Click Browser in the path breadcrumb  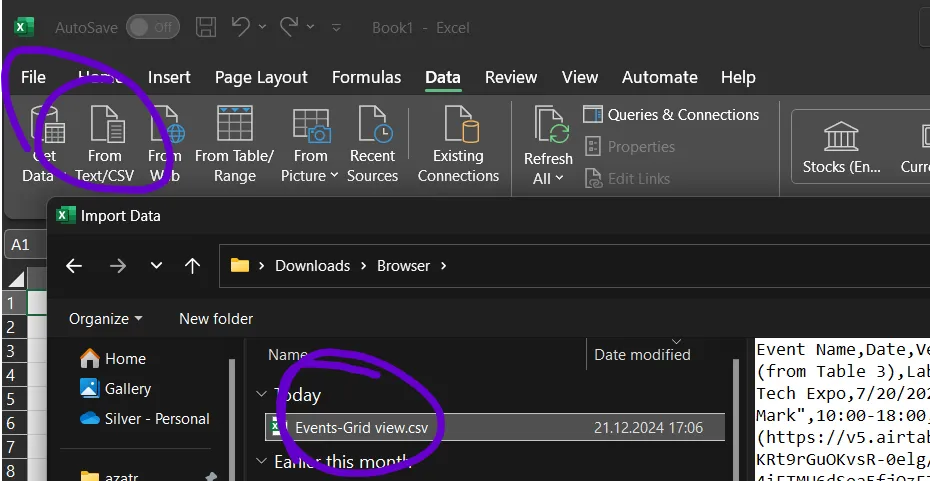click(403, 266)
